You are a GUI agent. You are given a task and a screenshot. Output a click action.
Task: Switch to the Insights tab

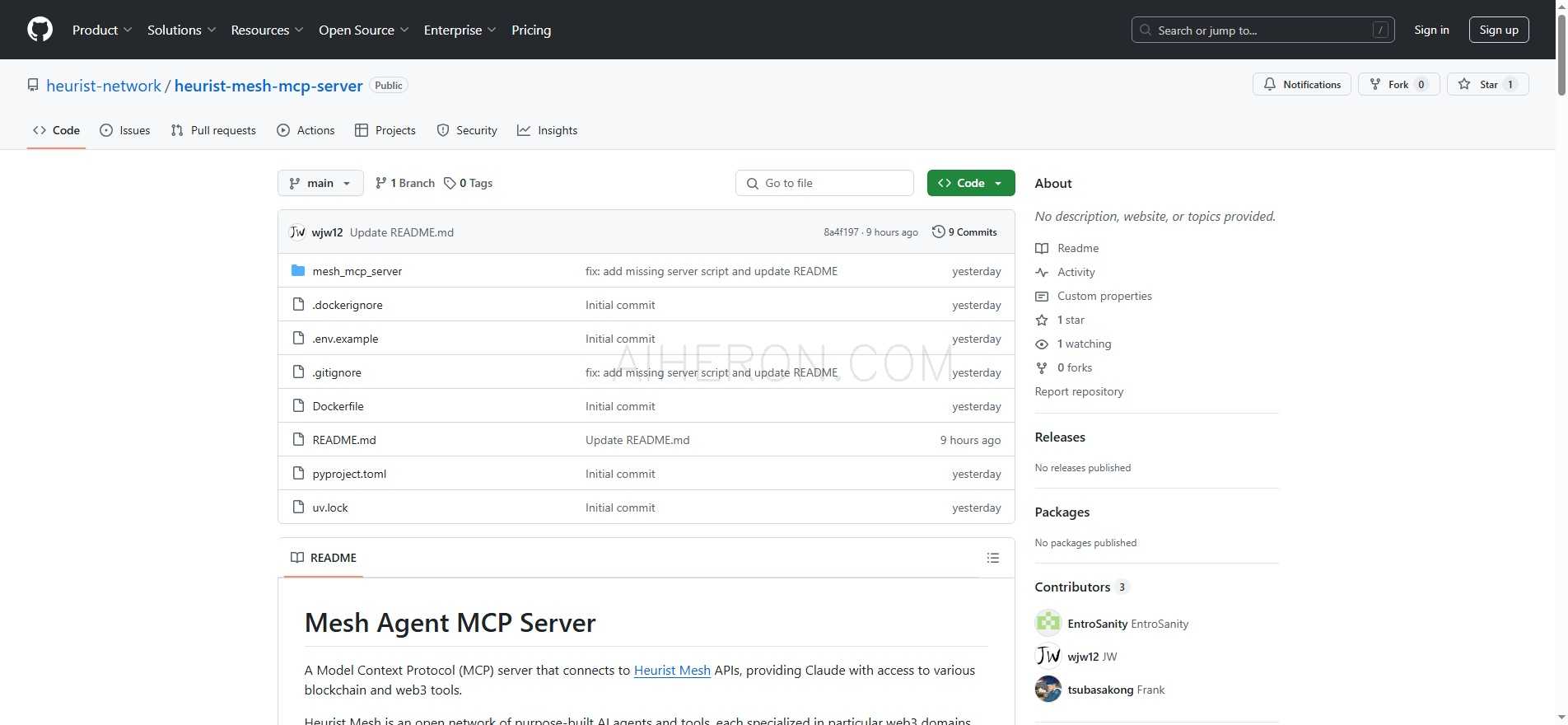point(548,130)
